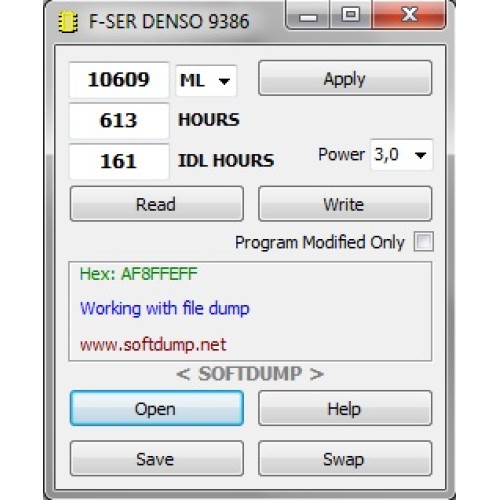Image resolution: width=500 pixels, height=500 pixels.
Task: Click the www.softdump.net link text
Action: click(x=153, y=345)
